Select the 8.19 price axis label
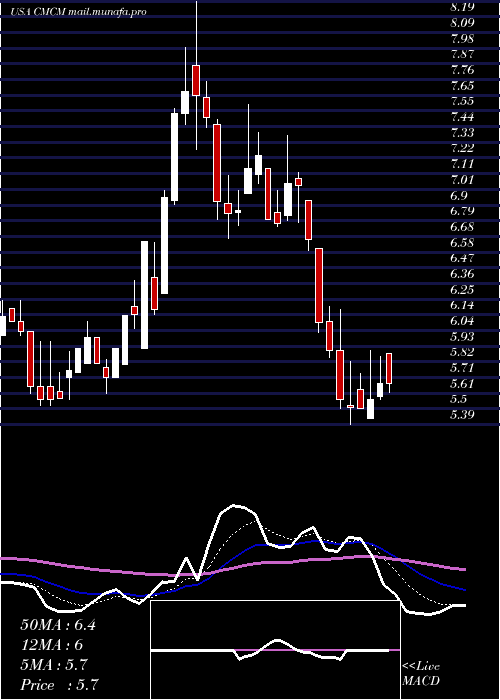This screenshot has width=500, height=700. coord(462,7)
